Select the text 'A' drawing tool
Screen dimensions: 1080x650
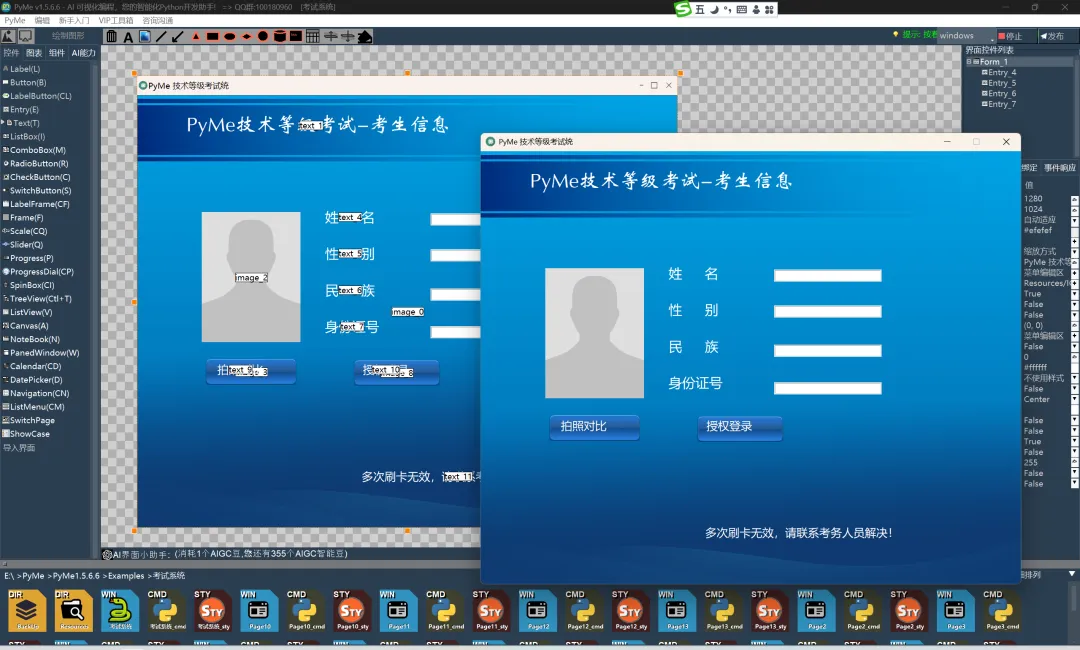pyautogui.click(x=128, y=36)
